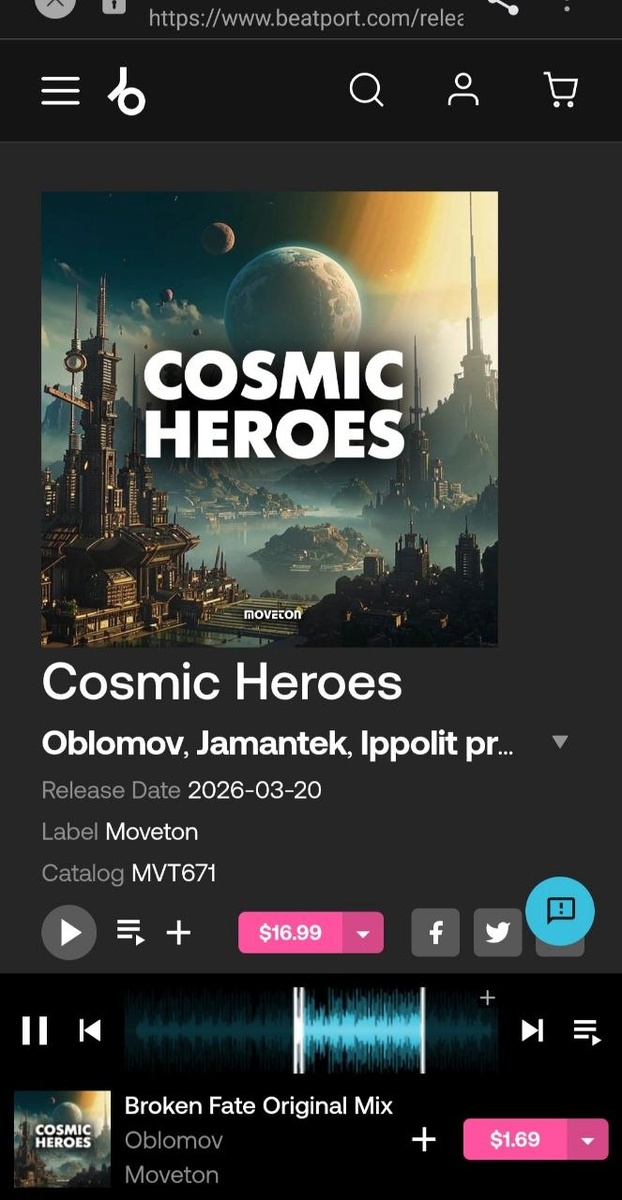Open the shopping cart icon

pos(561,90)
